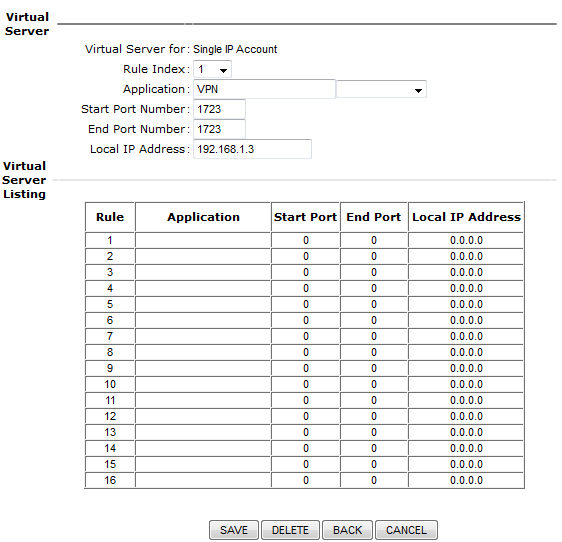This screenshot has height=542, width=562.
Task: Open the Rule Index dropdown
Action: 212,69
